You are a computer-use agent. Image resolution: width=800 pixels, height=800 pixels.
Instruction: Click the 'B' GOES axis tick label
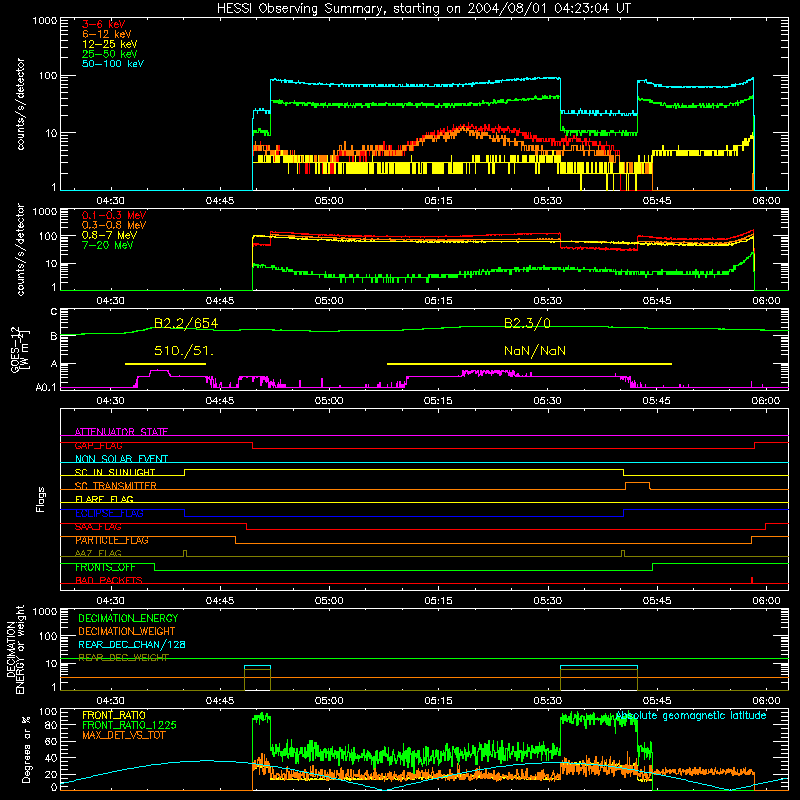[x=54, y=336]
